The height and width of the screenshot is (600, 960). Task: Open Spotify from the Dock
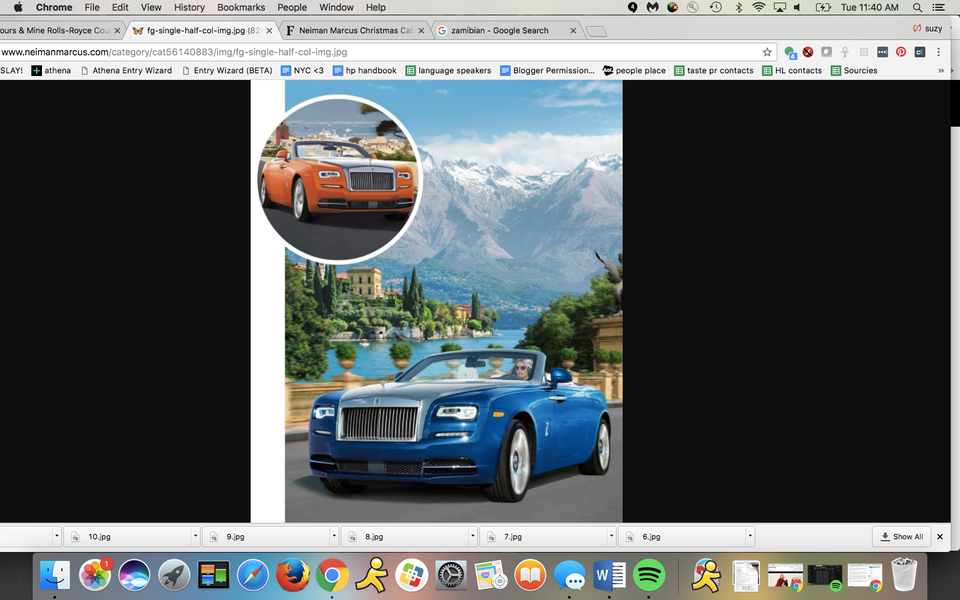click(x=649, y=575)
